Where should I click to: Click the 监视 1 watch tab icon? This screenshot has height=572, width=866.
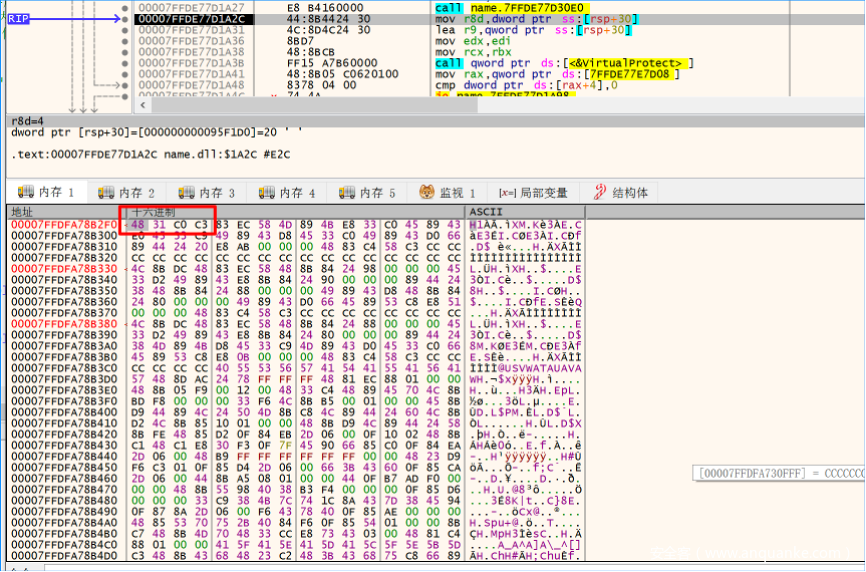pyautogui.click(x=427, y=192)
